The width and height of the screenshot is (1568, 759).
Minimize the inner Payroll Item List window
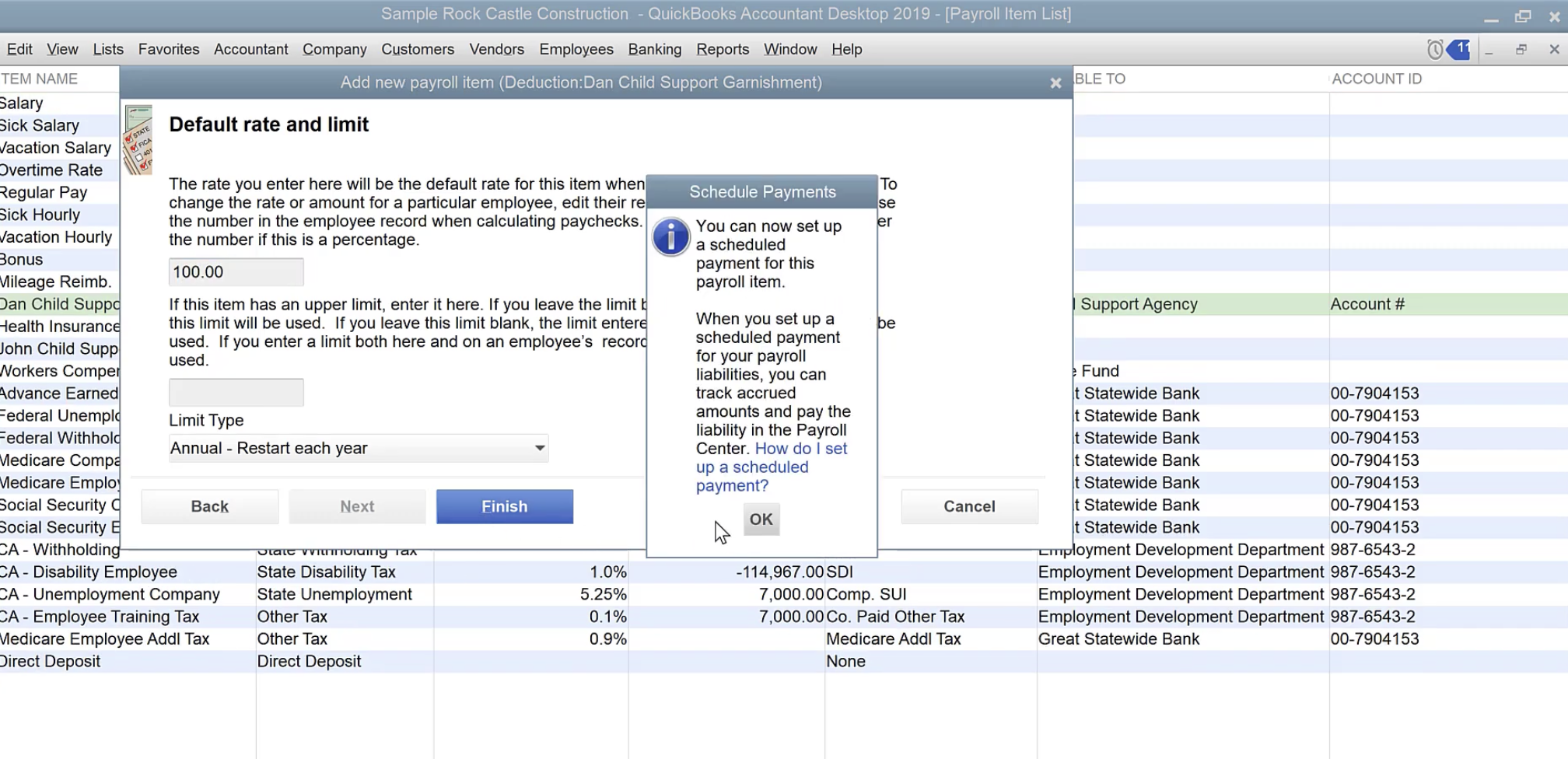(1489, 50)
